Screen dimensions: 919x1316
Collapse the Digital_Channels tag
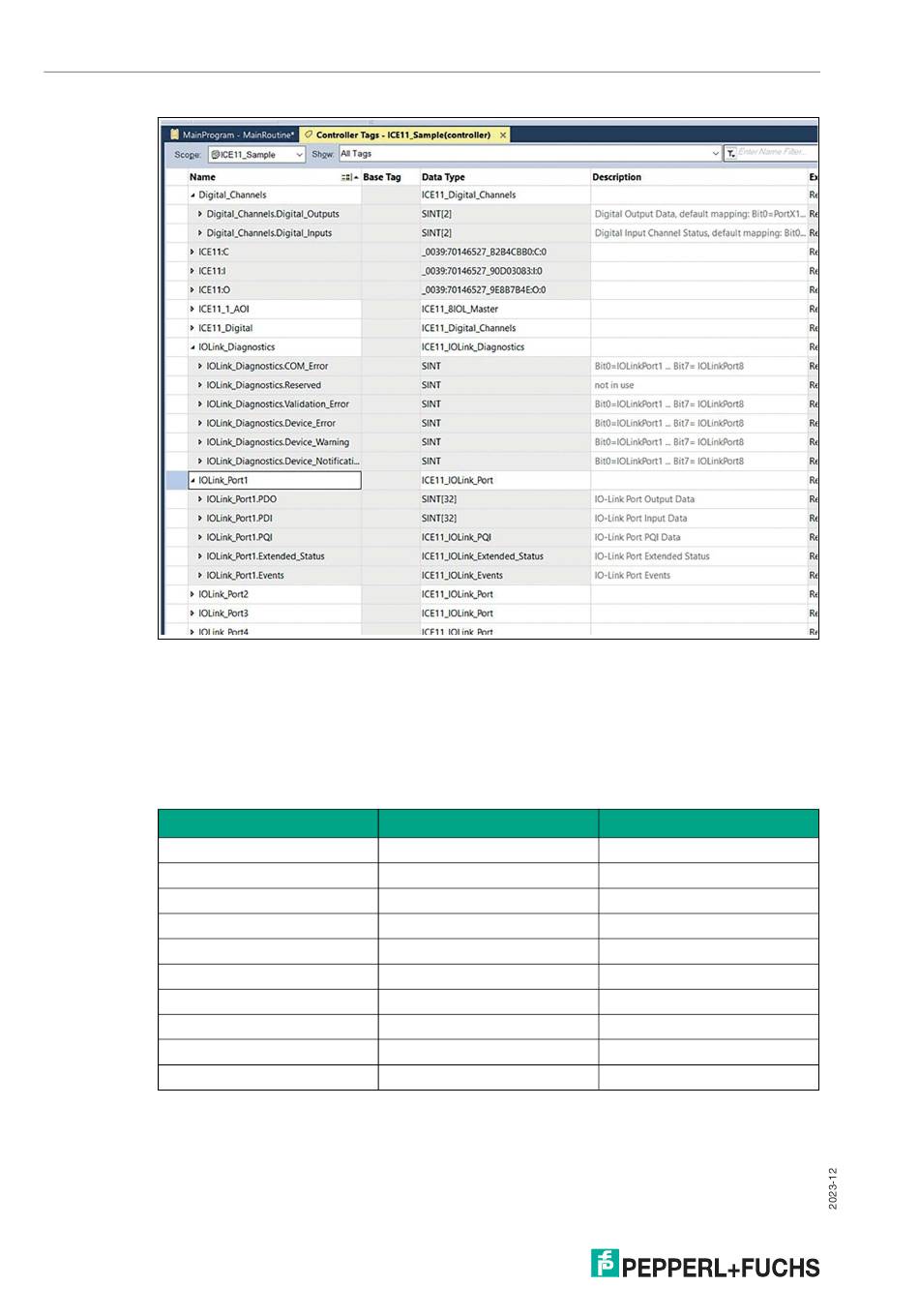coord(193,195)
